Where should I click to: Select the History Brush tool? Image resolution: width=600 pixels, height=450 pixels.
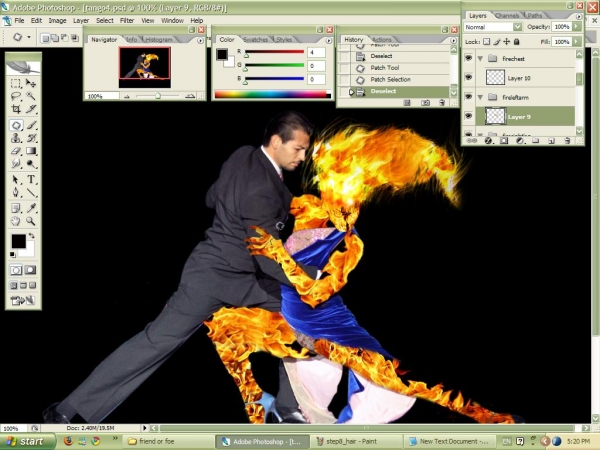(31, 138)
